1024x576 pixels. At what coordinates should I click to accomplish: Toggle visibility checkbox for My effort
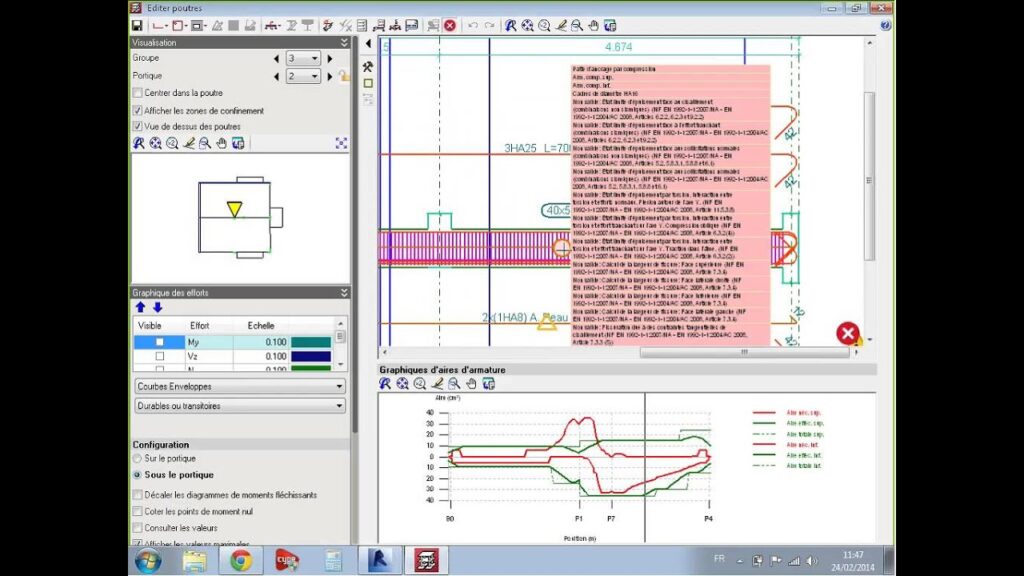(159, 342)
